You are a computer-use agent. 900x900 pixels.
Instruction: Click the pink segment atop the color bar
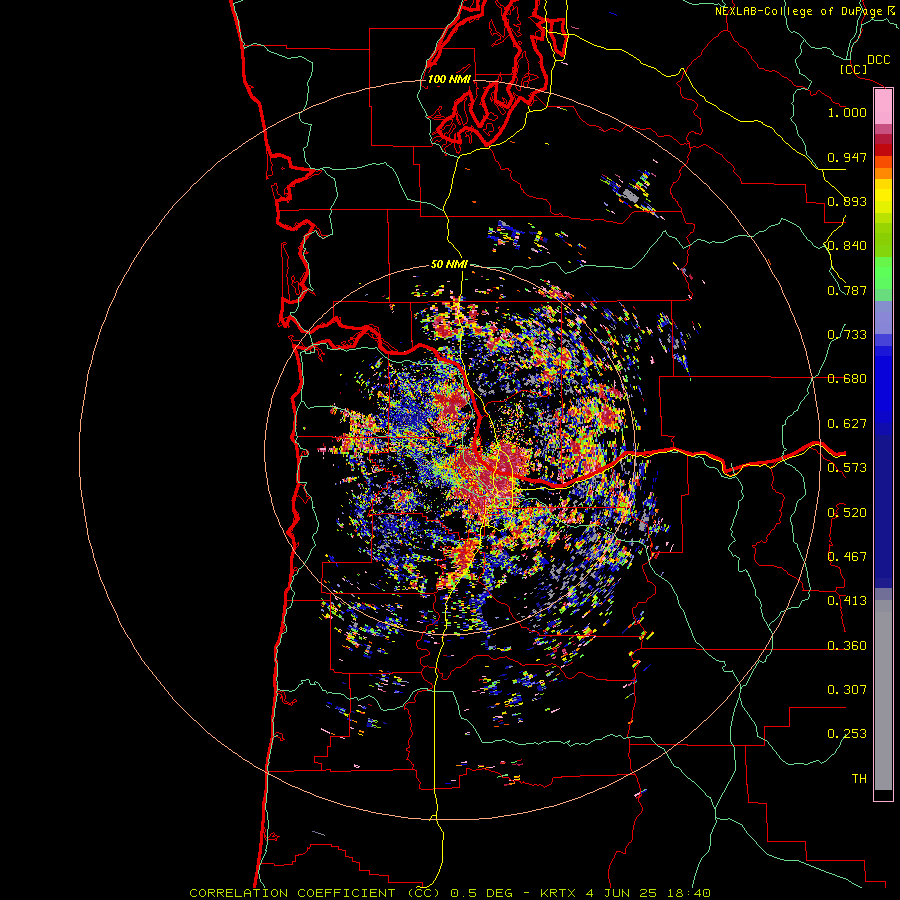pos(883,107)
